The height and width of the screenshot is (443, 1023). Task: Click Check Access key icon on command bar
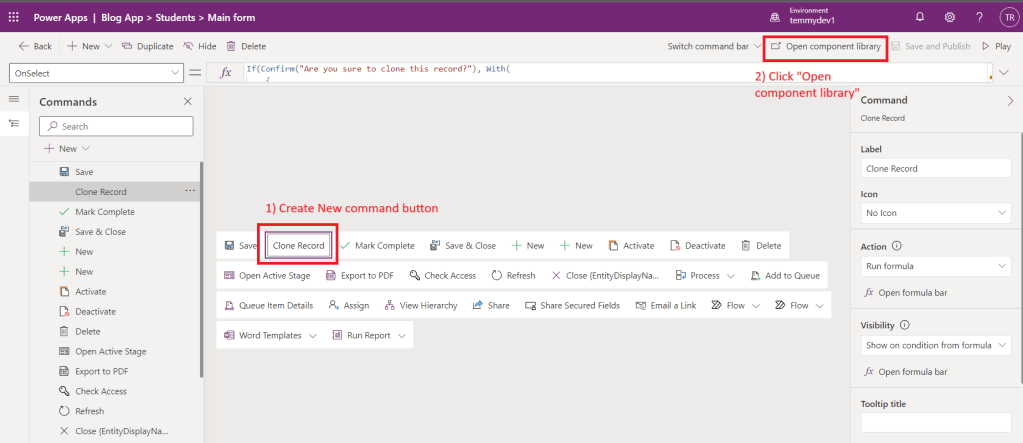[x=414, y=275]
